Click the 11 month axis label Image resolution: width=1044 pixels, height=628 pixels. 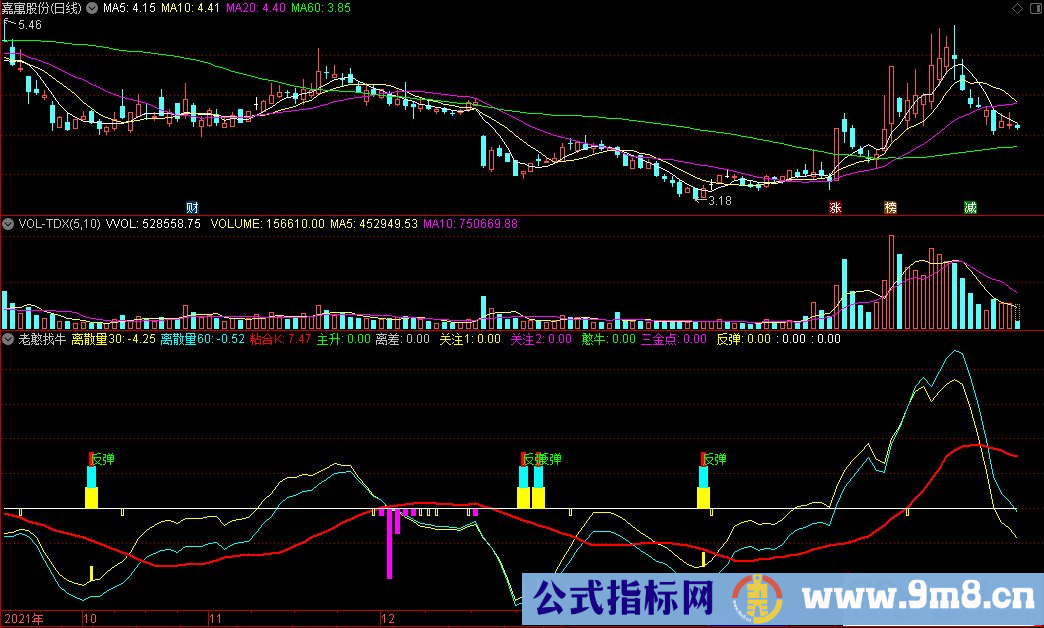click(x=215, y=619)
